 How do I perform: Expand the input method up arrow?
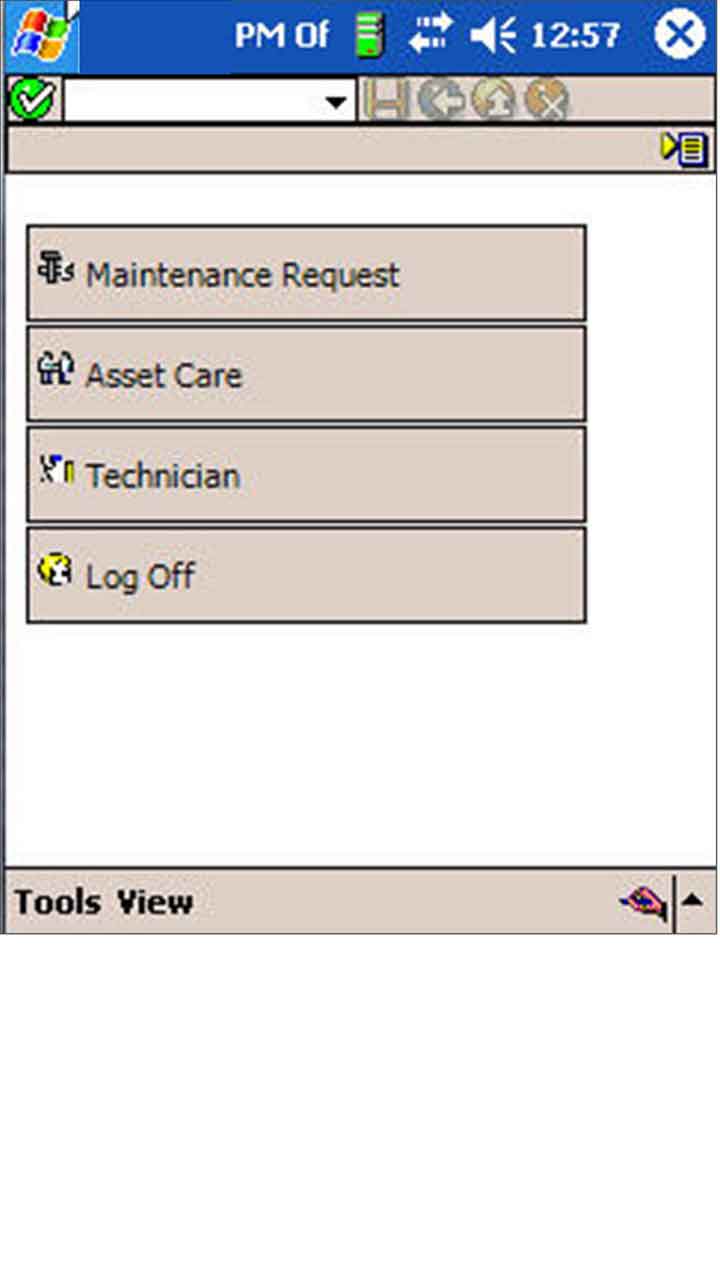(693, 902)
